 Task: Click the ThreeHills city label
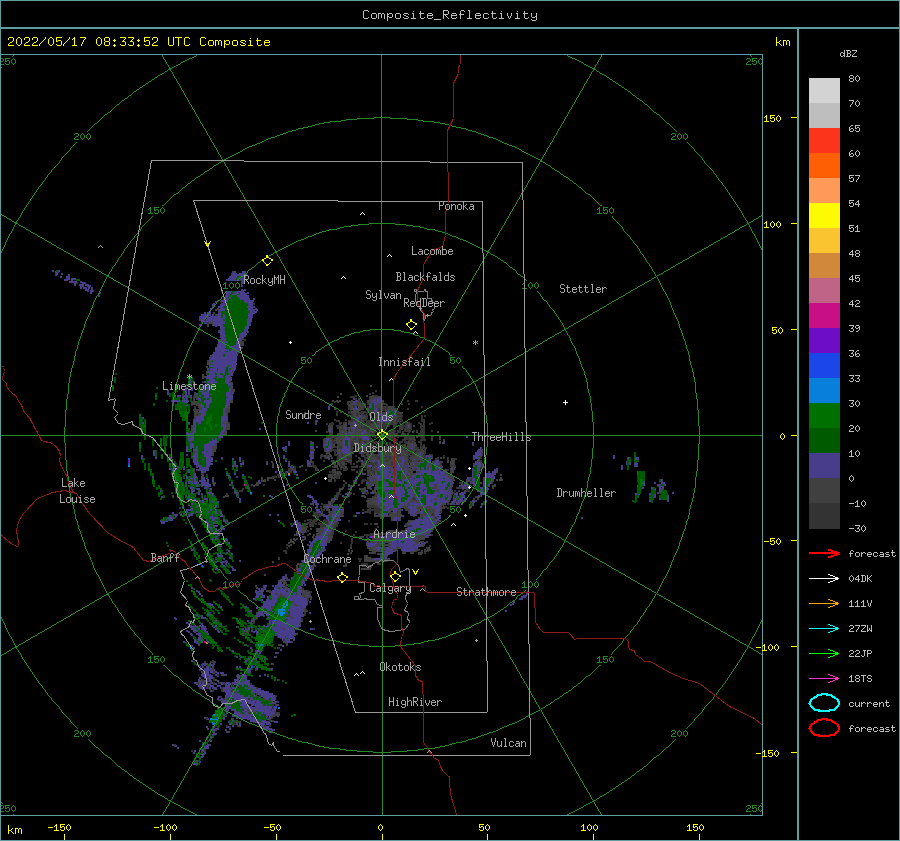[501, 437]
